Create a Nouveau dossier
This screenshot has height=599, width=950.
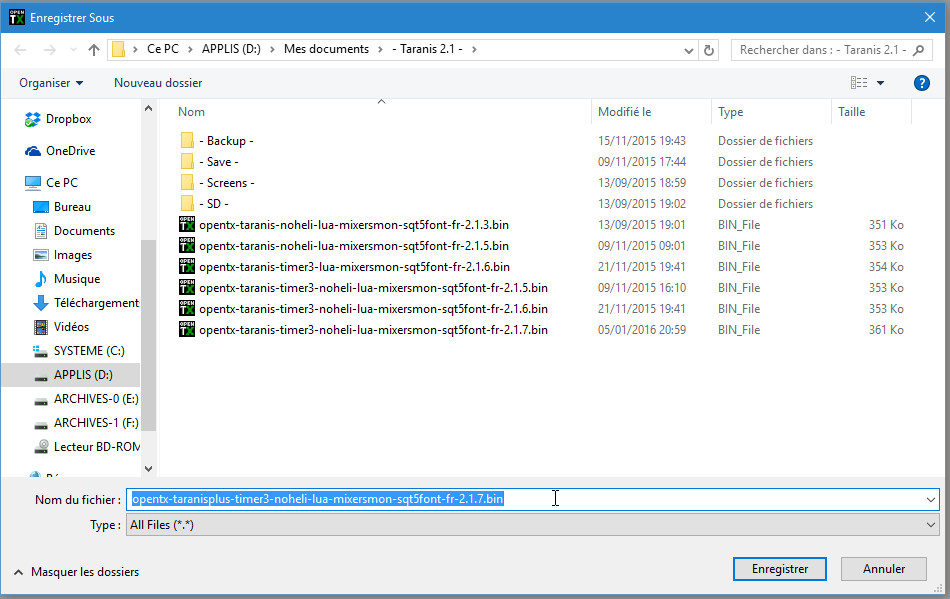tap(158, 83)
